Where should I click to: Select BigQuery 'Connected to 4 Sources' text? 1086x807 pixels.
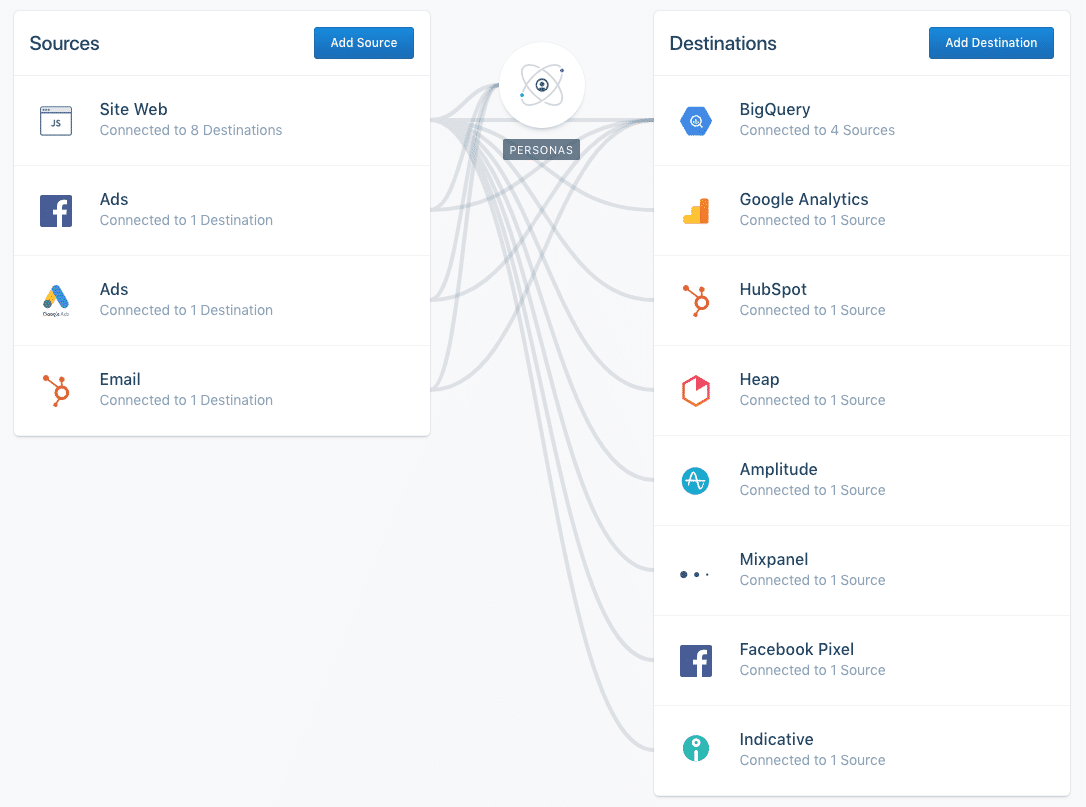(x=817, y=131)
